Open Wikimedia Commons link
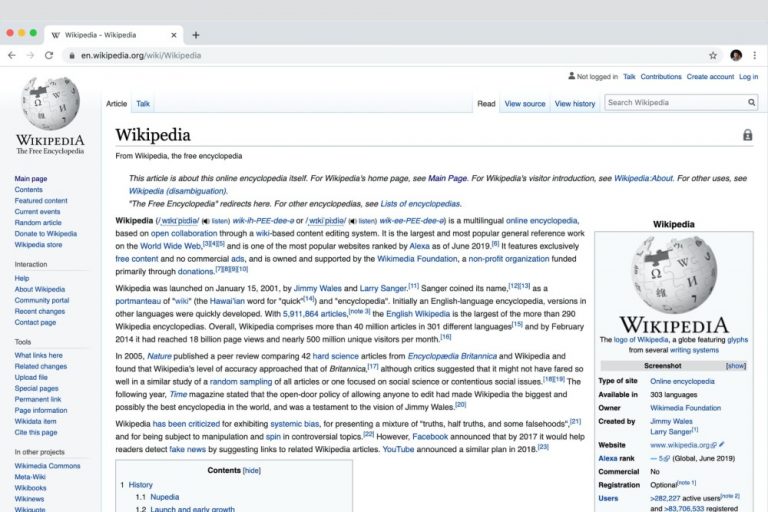 tap(48, 466)
